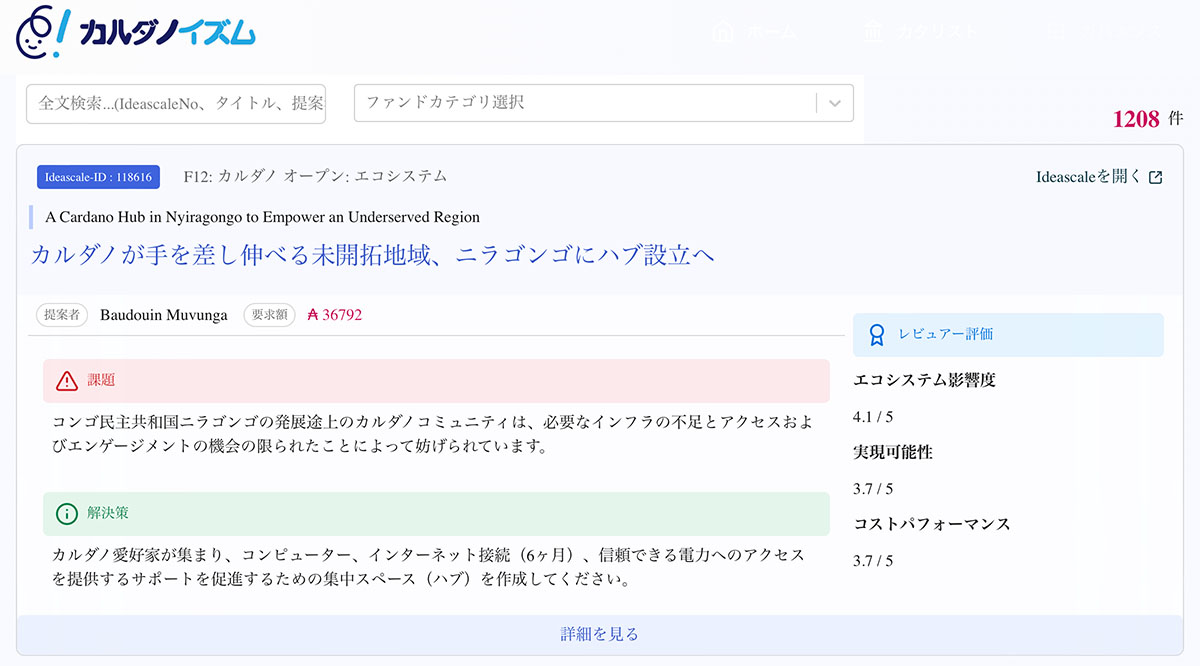Click the 1208 件 result count

[x=1148, y=119]
